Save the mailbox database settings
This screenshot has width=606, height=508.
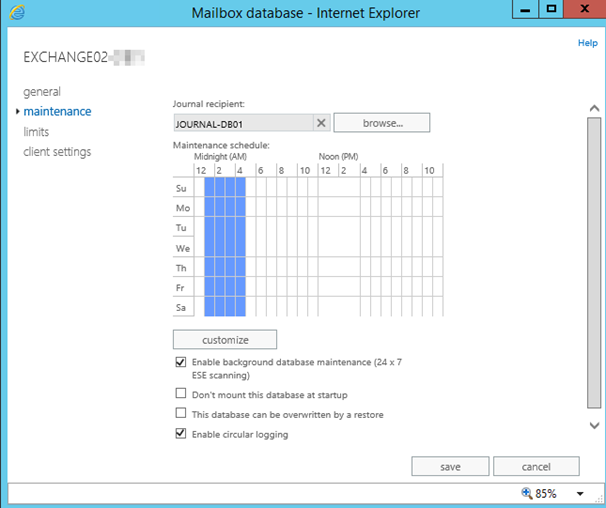pos(450,467)
